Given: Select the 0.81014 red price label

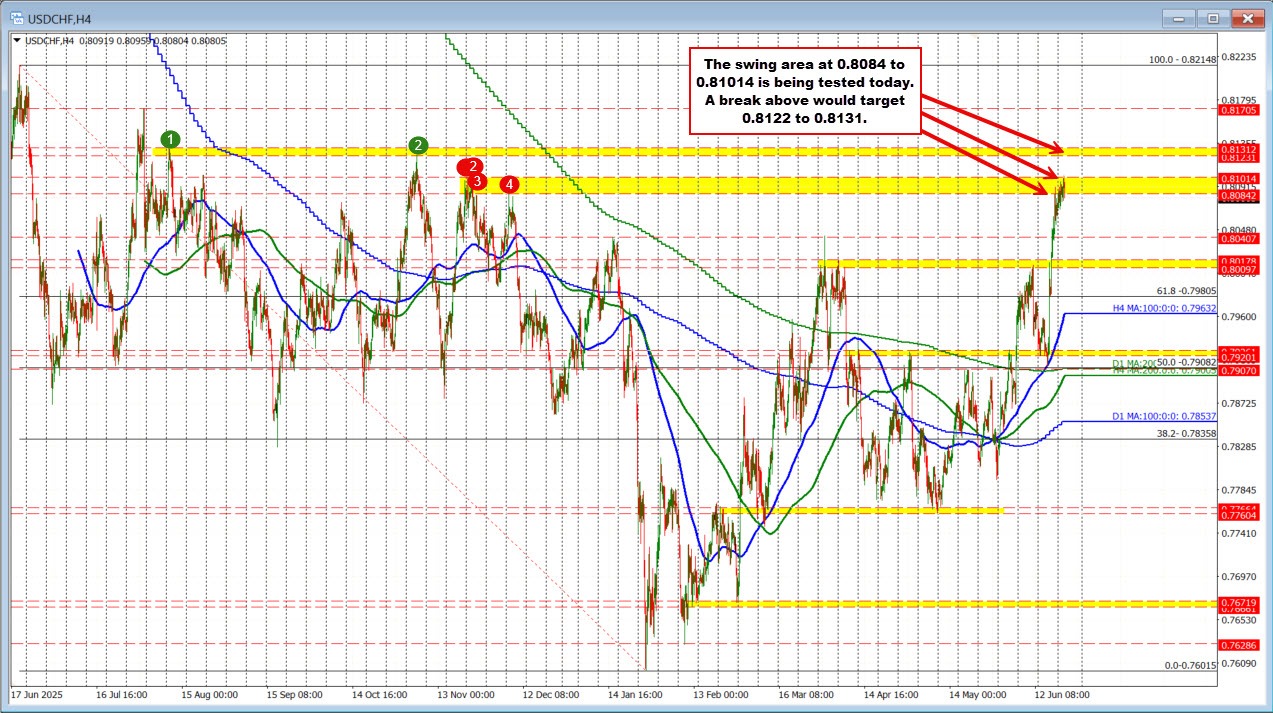Looking at the screenshot, I should (1237, 178).
